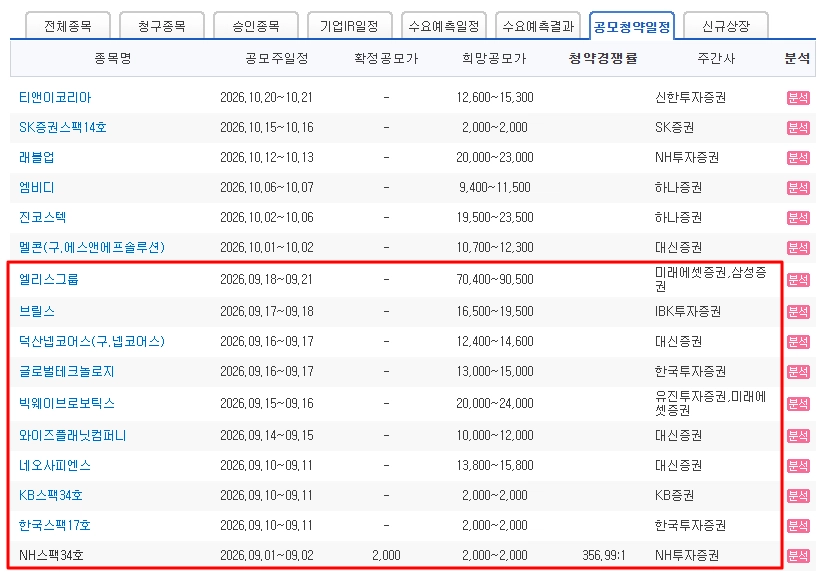Click the 분석 column header

(x=797, y=58)
